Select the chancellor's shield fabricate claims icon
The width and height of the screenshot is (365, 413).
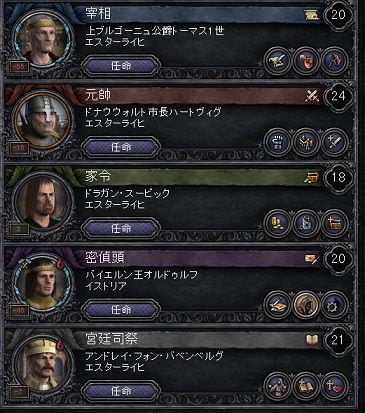(305, 61)
